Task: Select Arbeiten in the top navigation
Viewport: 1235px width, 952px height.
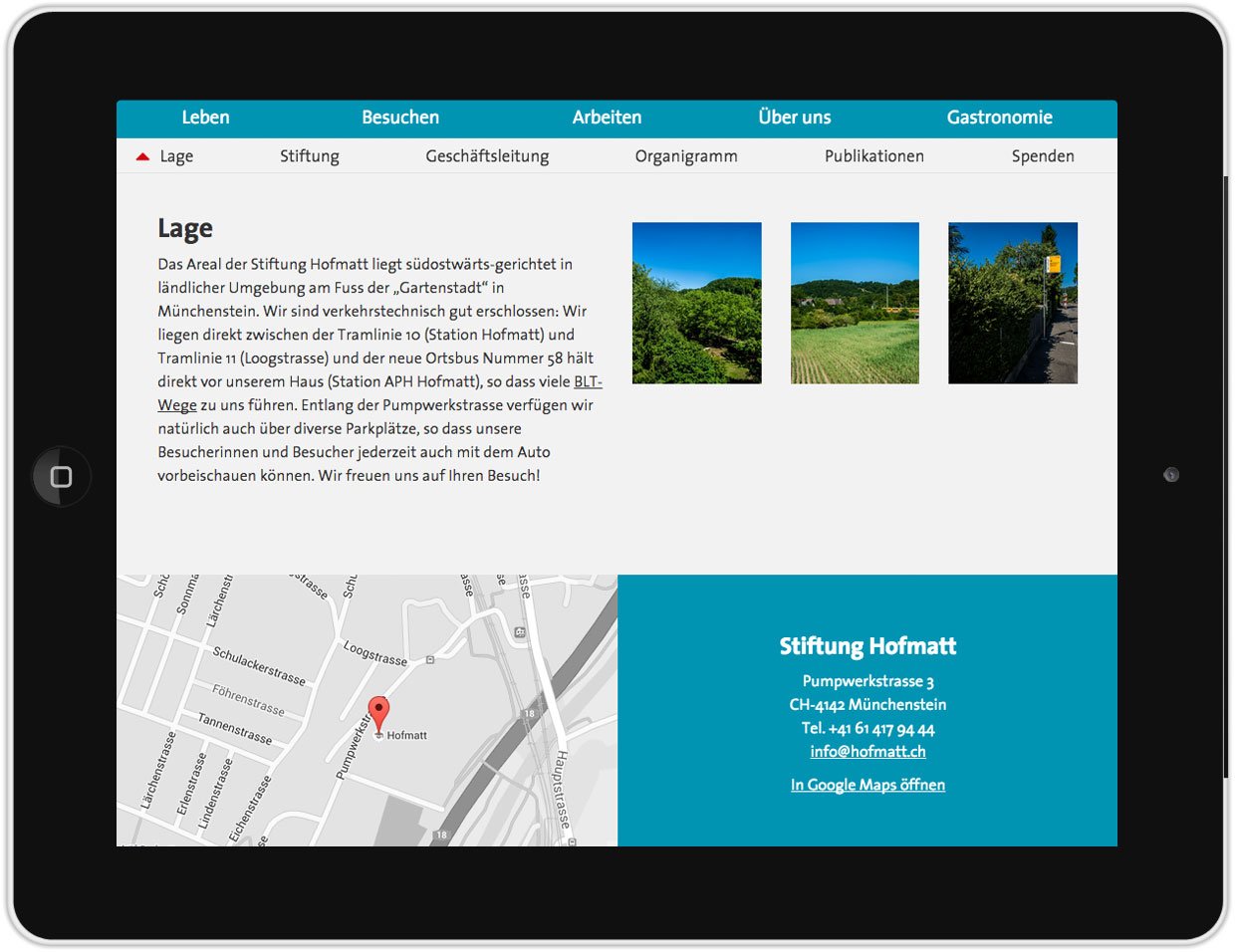Action: click(x=607, y=118)
